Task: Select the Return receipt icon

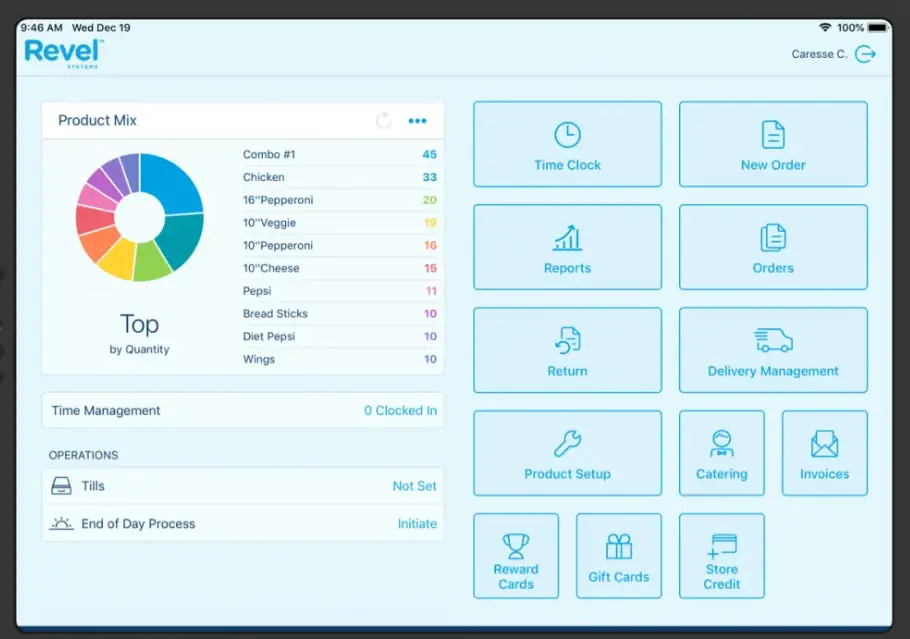Action: [568, 341]
